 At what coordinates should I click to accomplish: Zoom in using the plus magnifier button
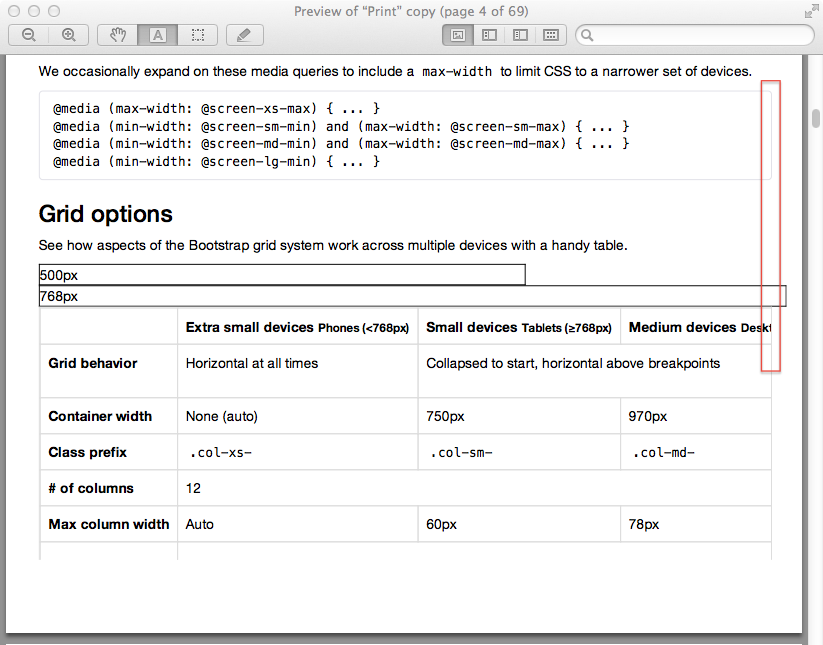[x=69, y=35]
